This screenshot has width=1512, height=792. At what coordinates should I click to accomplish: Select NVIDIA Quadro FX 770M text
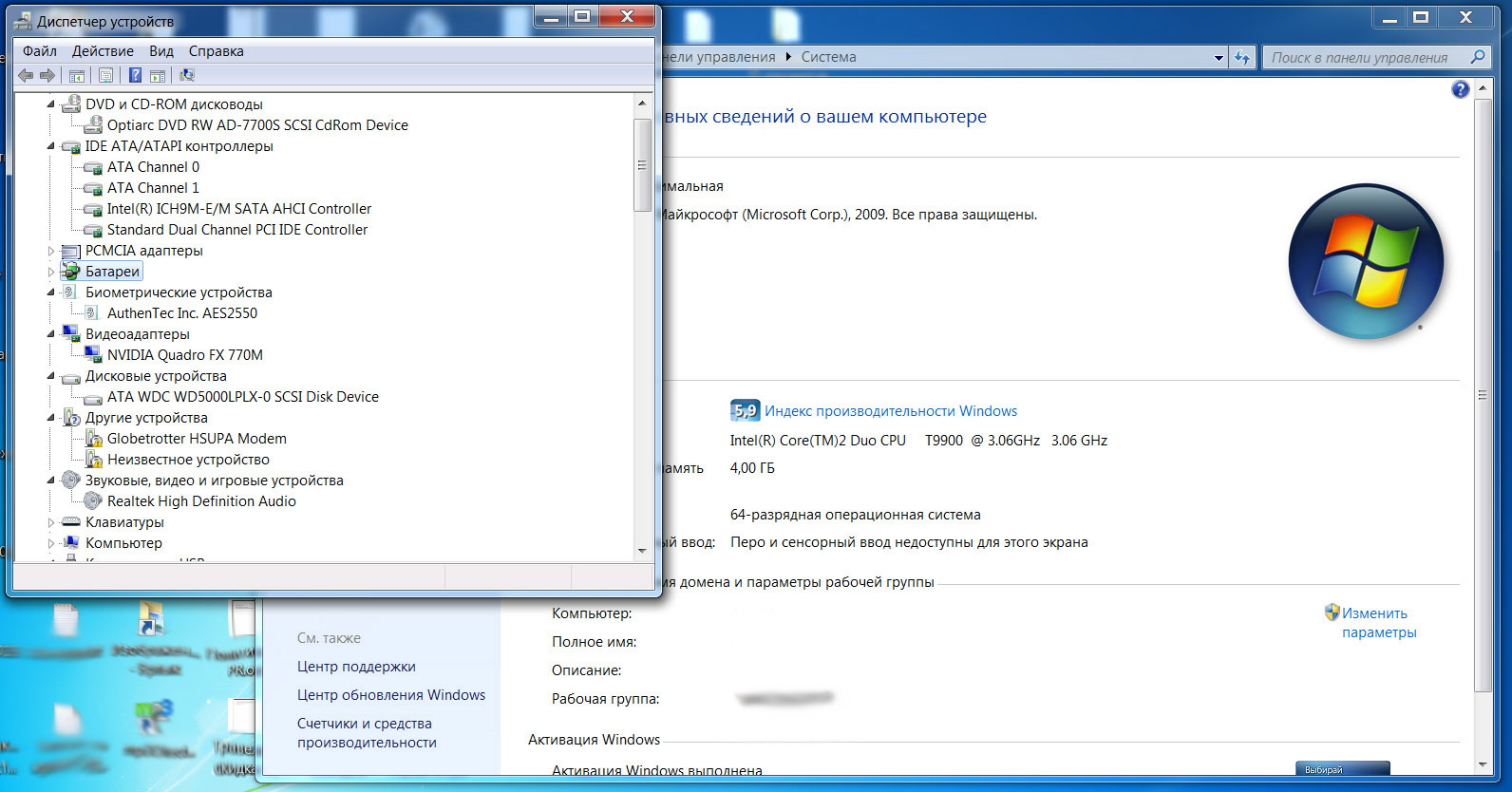tap(185, 355)
